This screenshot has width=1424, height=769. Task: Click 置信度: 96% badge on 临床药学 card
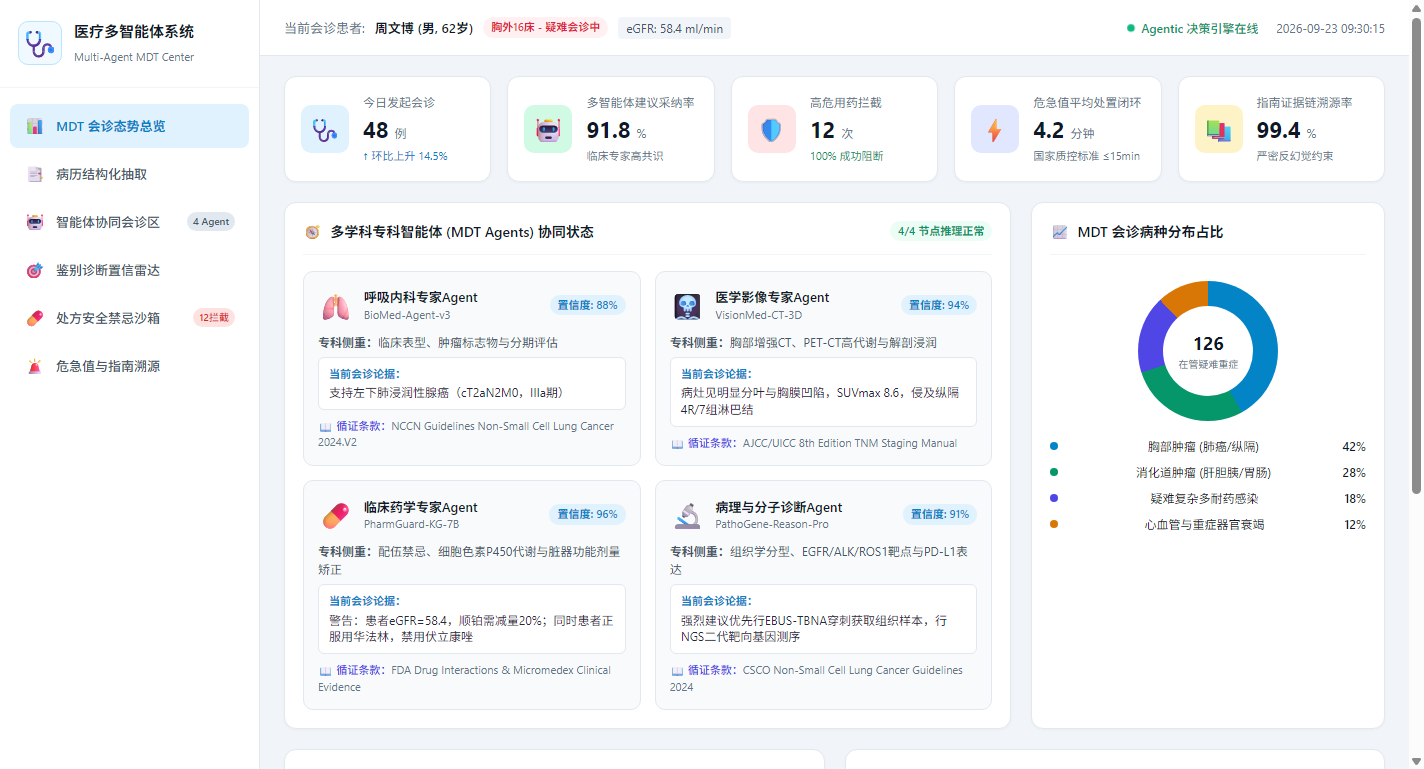point(587,514)
